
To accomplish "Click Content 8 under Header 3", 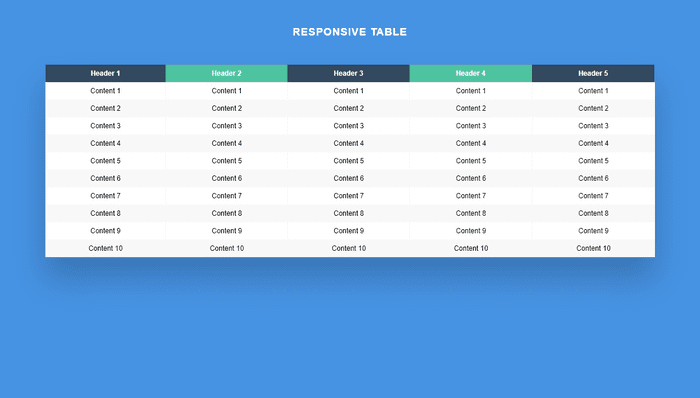I will click(x=349, y=213).
